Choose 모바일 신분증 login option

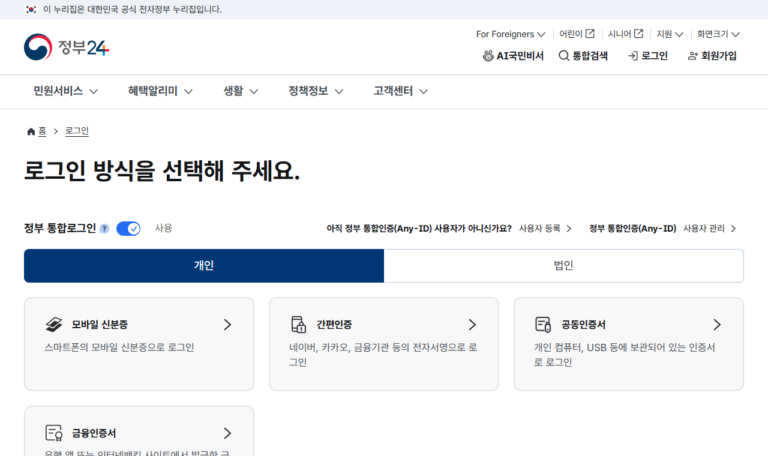point(139,344)
